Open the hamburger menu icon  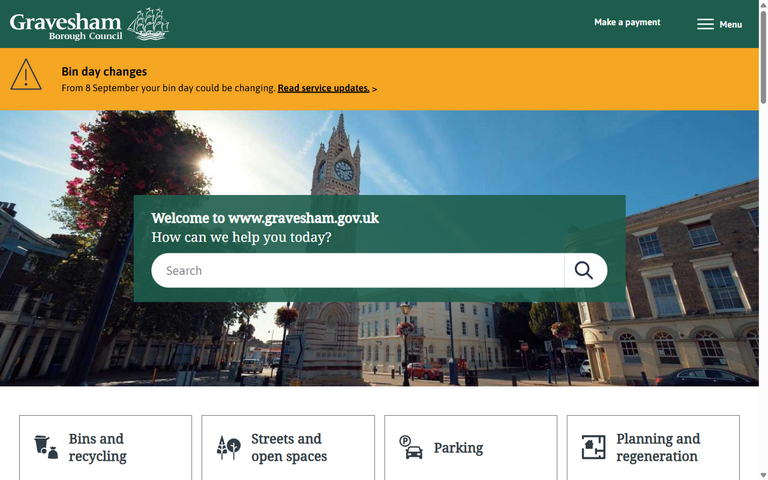pos(705,24)
